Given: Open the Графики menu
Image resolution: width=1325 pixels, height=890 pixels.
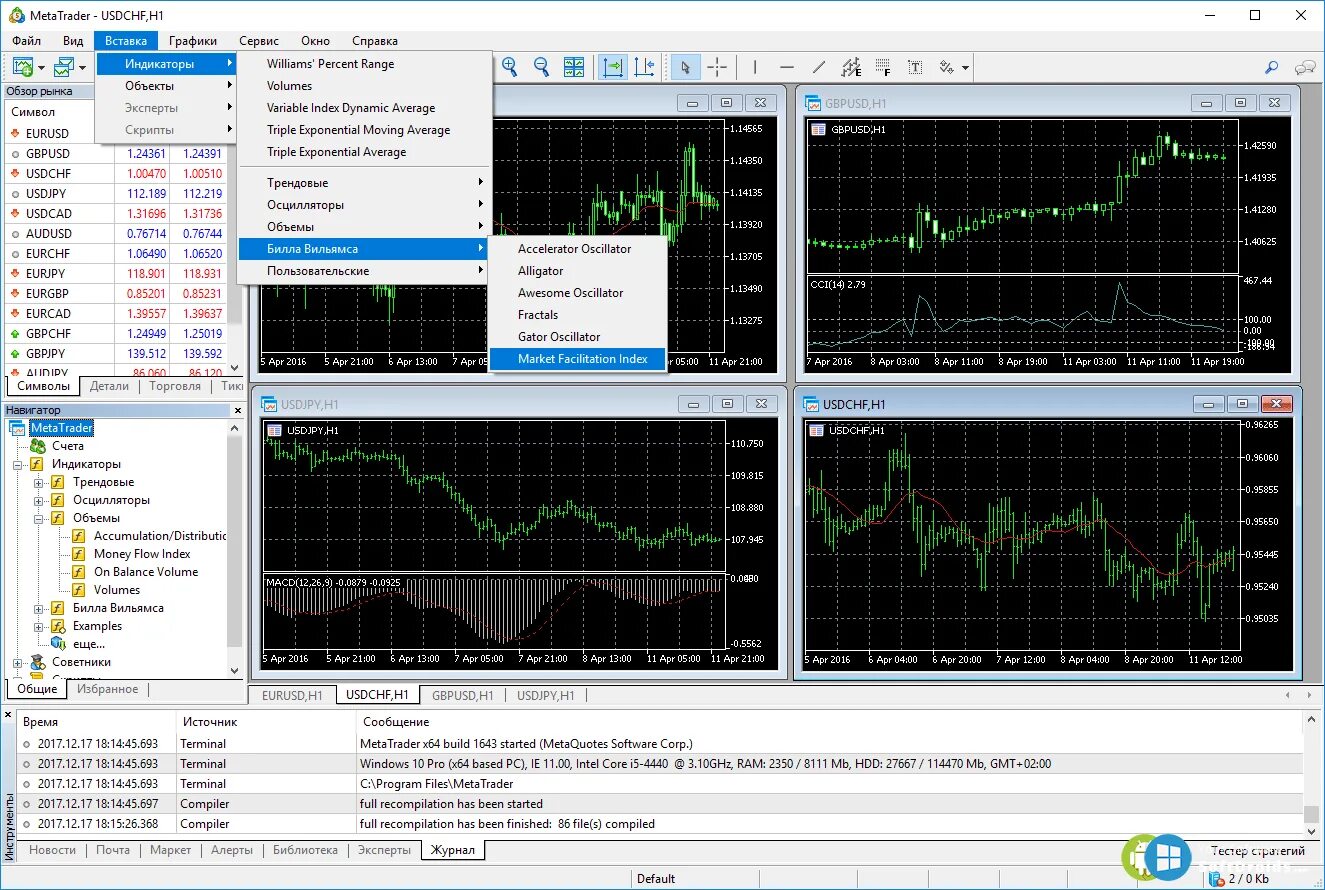Looking at the screenshot, I should click(x=193, y=41).
